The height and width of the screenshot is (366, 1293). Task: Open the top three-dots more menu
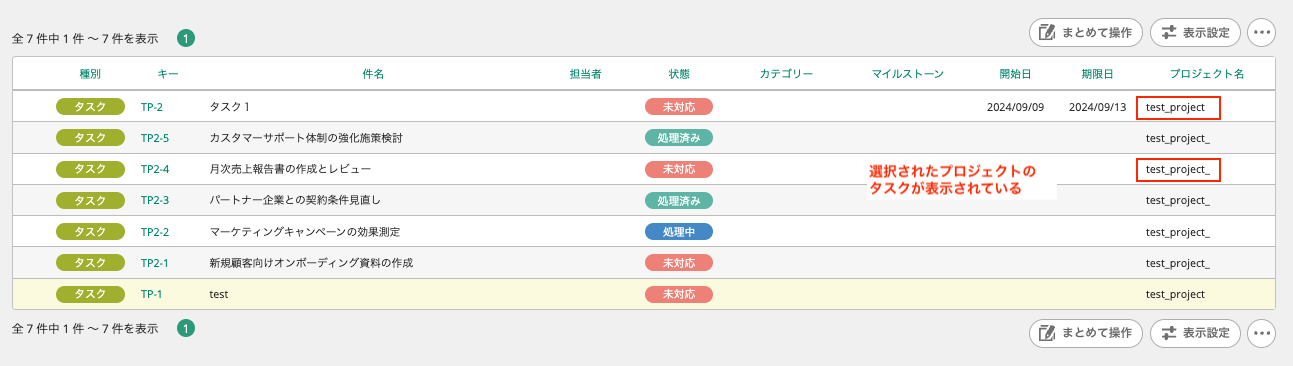point(1262,32)
